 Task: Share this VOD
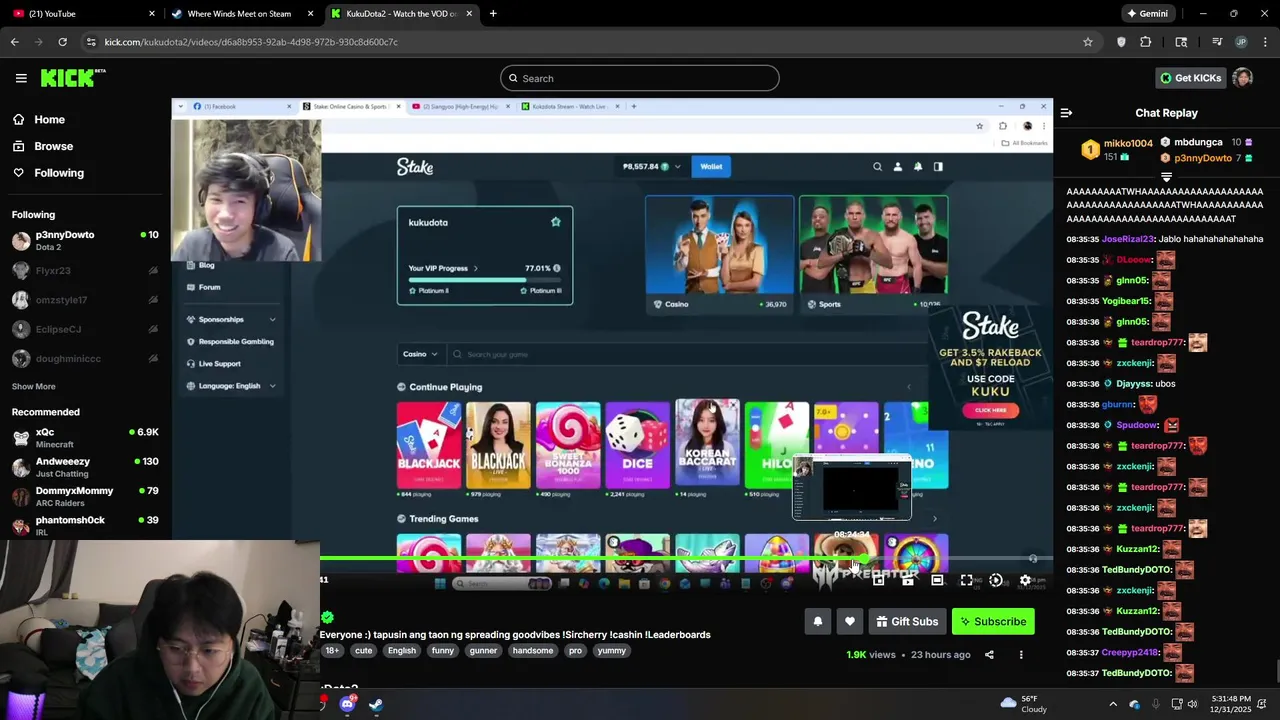[x=989, y=655]
